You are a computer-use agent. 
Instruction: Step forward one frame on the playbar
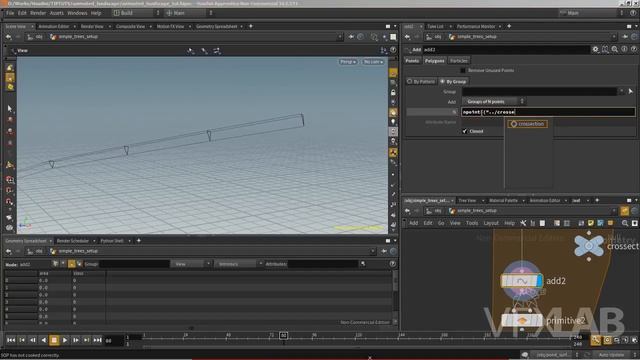click(76, 340)
